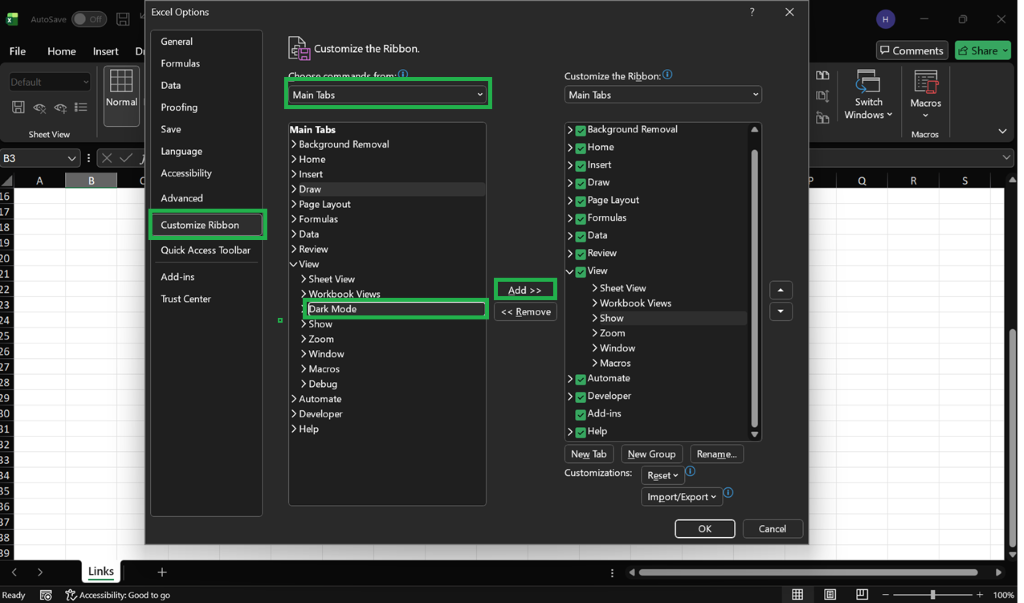Open the Macros ribbon button
Screen dimensions: 1024x603
coord(925,95)
